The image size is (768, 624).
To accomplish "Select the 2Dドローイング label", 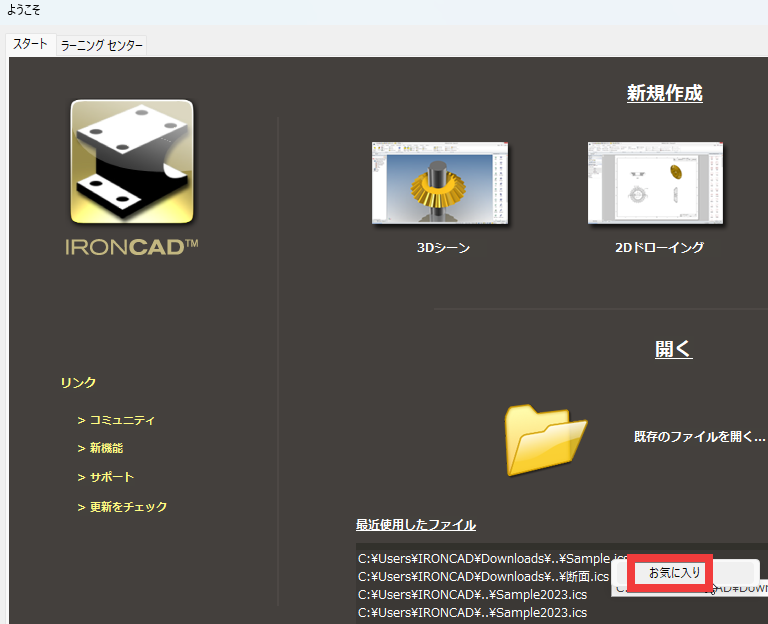I will (659, 248).
